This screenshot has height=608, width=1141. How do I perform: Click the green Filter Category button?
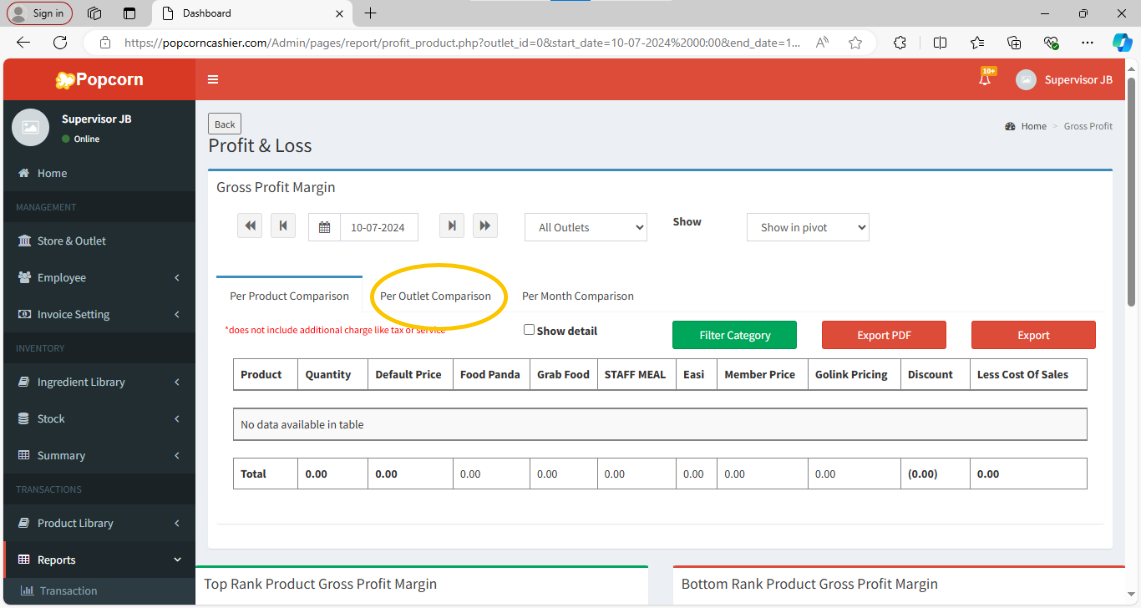tap(734, 335)
